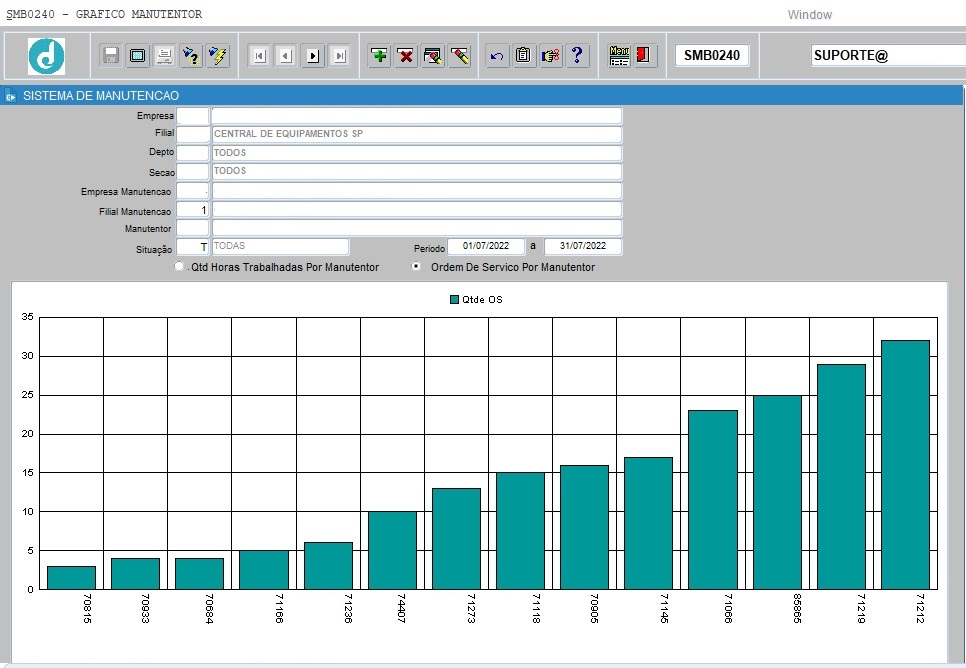Click the chart bar for manutentor 71219
The width and height of the screenshot is (966, 668).
[841, 476]
